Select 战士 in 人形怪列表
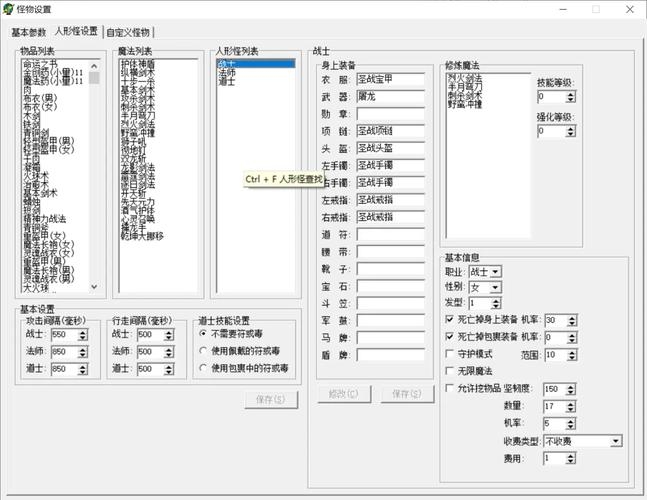The image size is (647, 500). point(256,64)
